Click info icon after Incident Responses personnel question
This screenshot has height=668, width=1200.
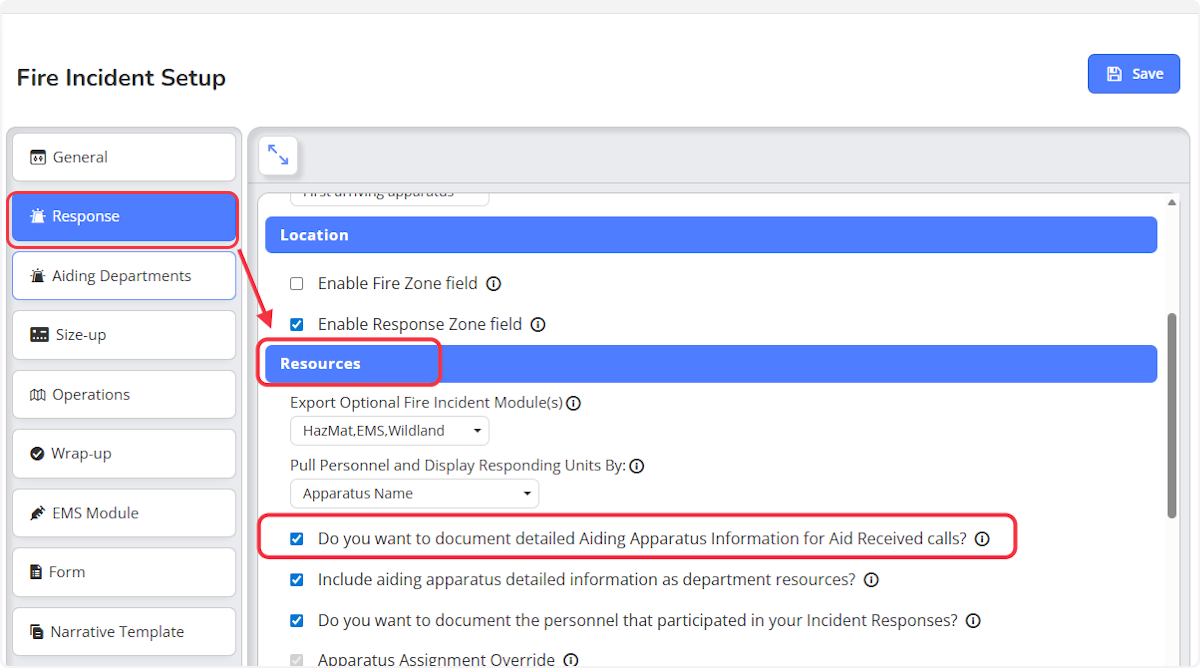[973, 621]
